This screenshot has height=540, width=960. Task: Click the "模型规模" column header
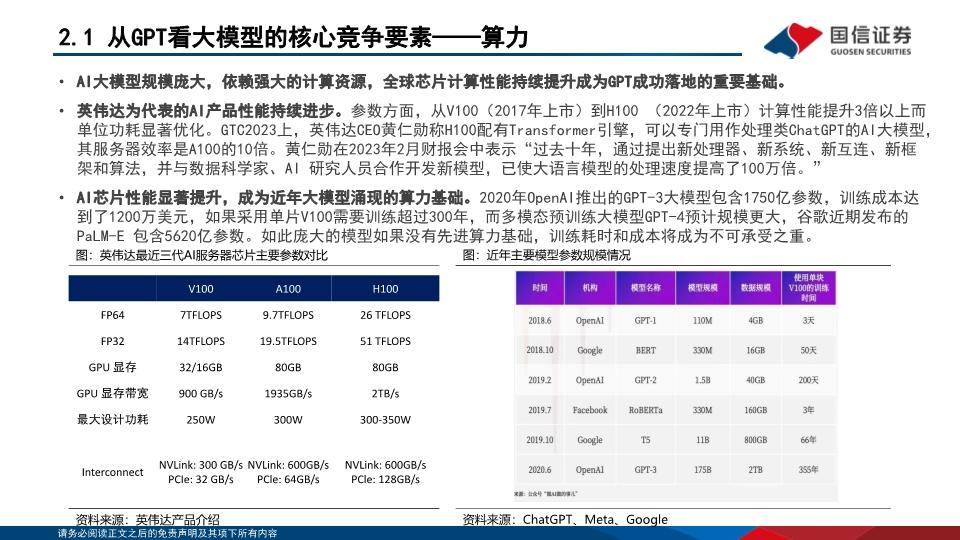(x=702, y=288)
